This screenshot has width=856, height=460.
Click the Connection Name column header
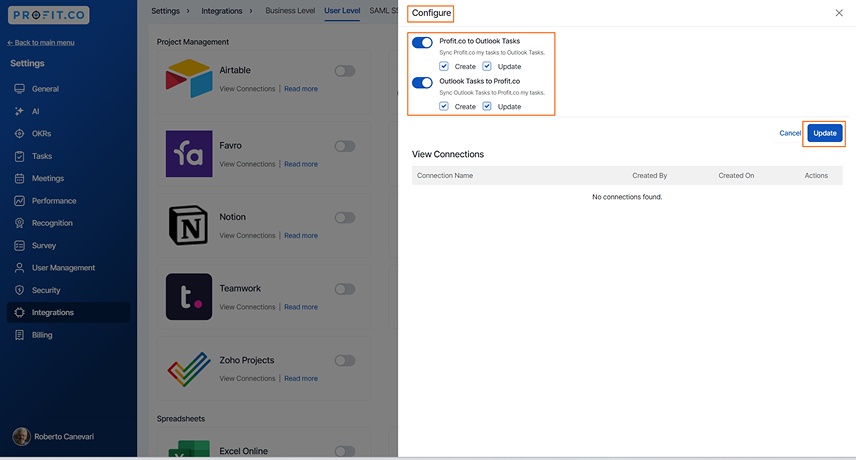click(445, 176)
